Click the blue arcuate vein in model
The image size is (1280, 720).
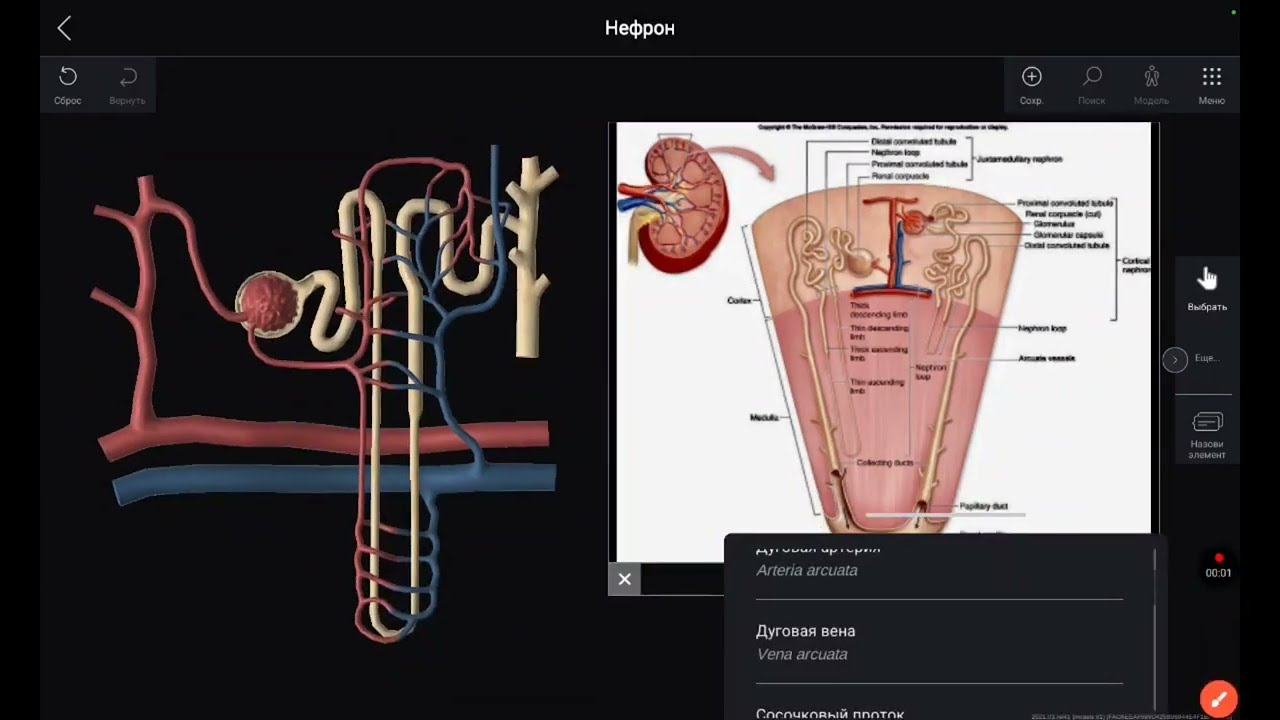[x=334, y=480]
